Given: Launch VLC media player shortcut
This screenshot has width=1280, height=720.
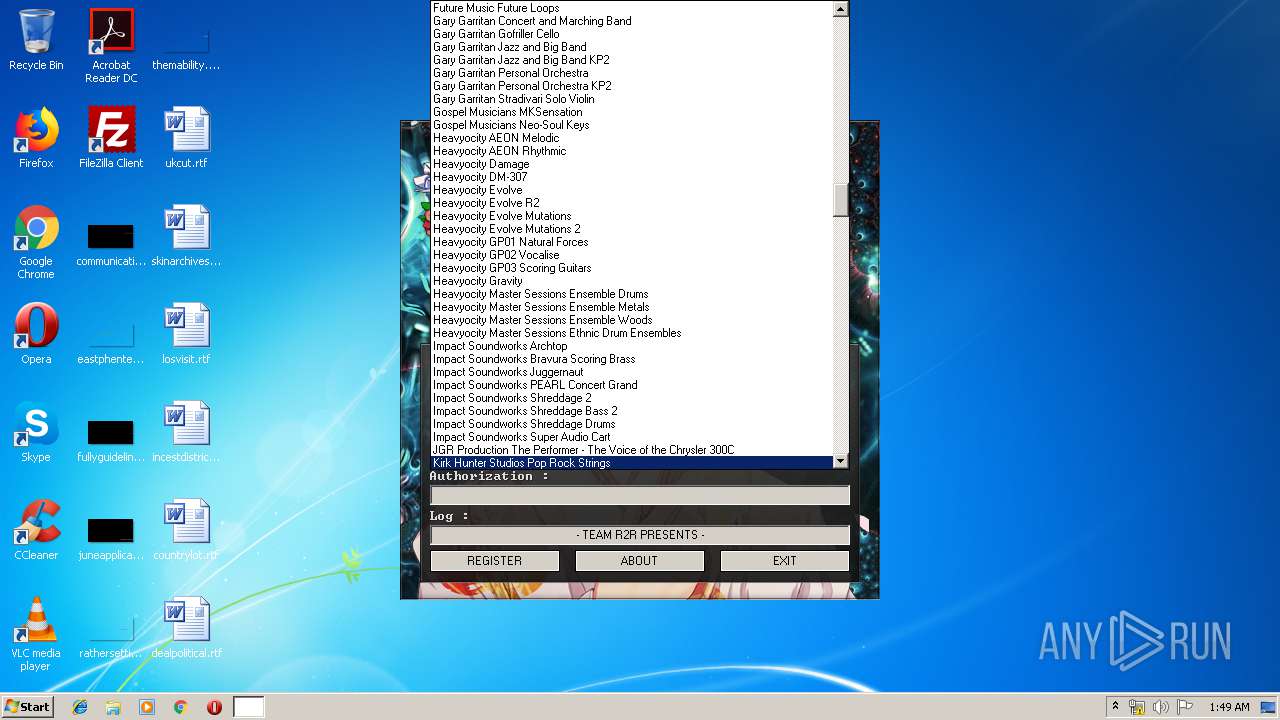Looking at the screenshot, I should point(36,634).
